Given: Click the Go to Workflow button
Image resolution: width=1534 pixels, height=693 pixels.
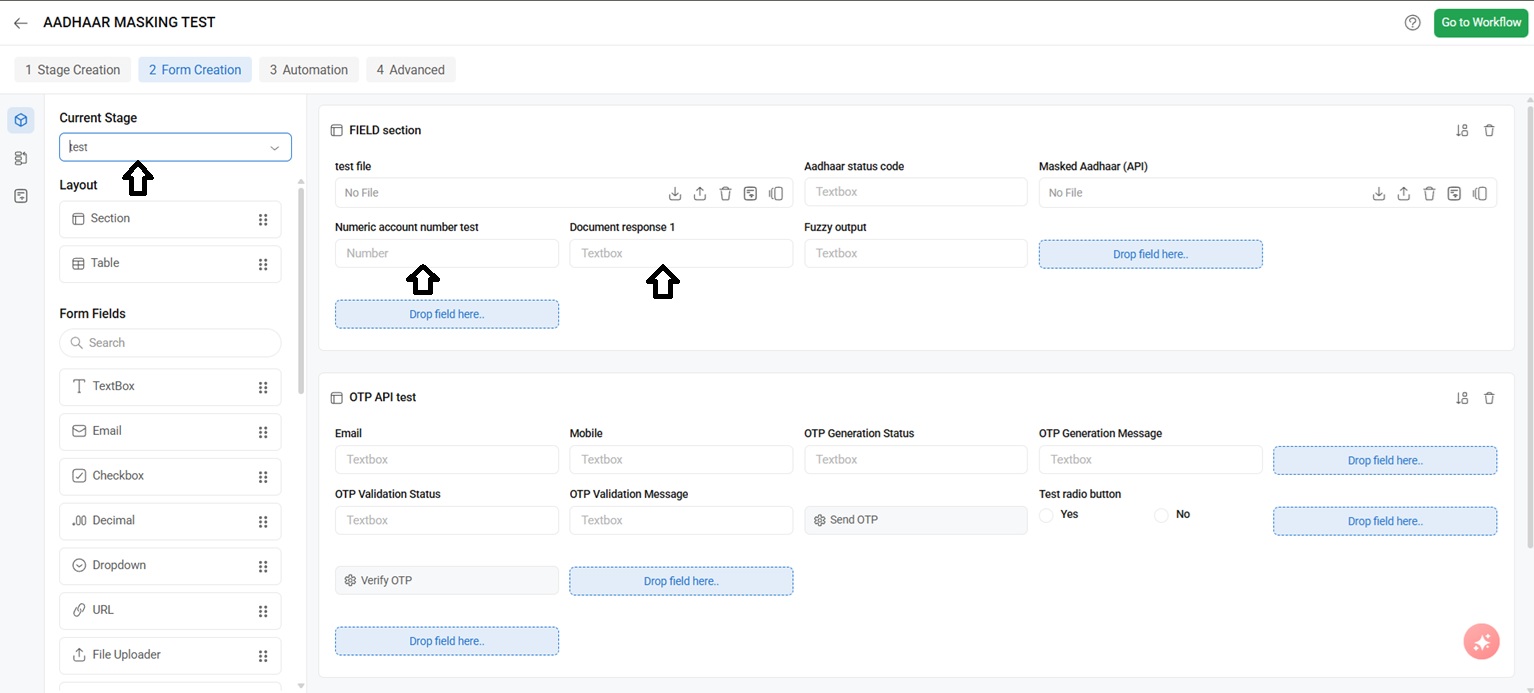Looking at the screenshot, I should pos(1481,23).
